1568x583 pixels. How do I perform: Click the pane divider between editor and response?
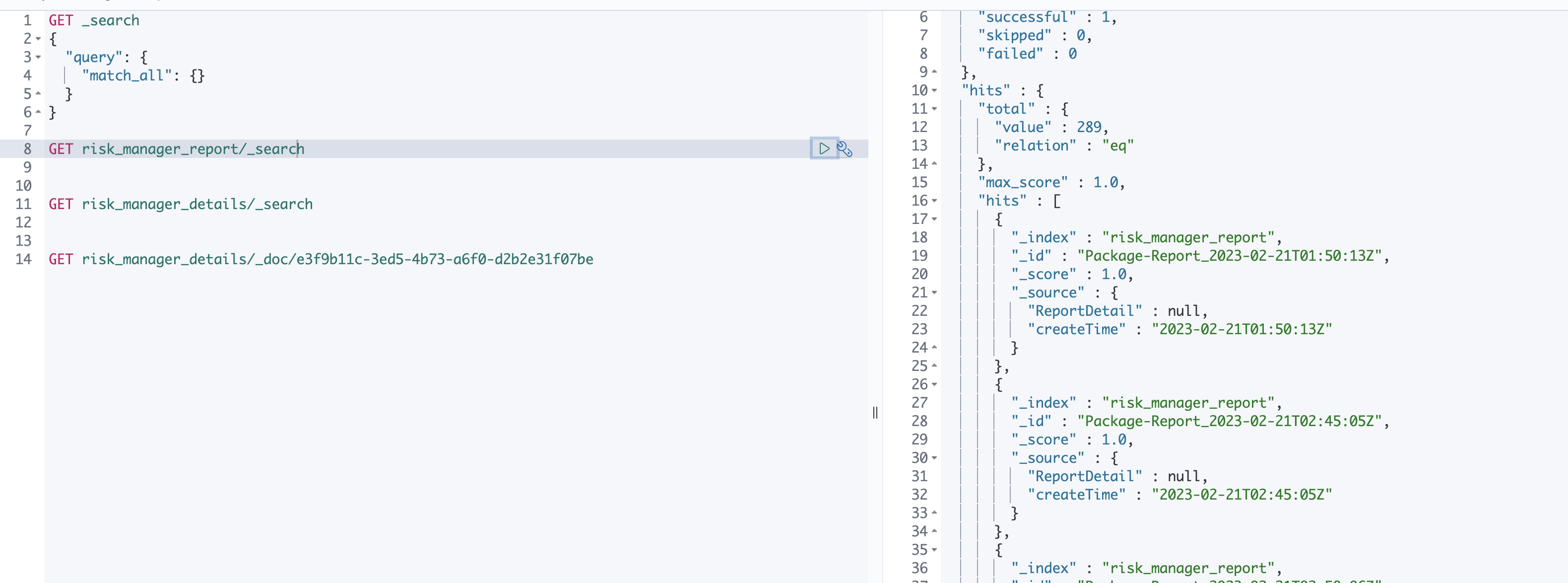coord(875,413)
